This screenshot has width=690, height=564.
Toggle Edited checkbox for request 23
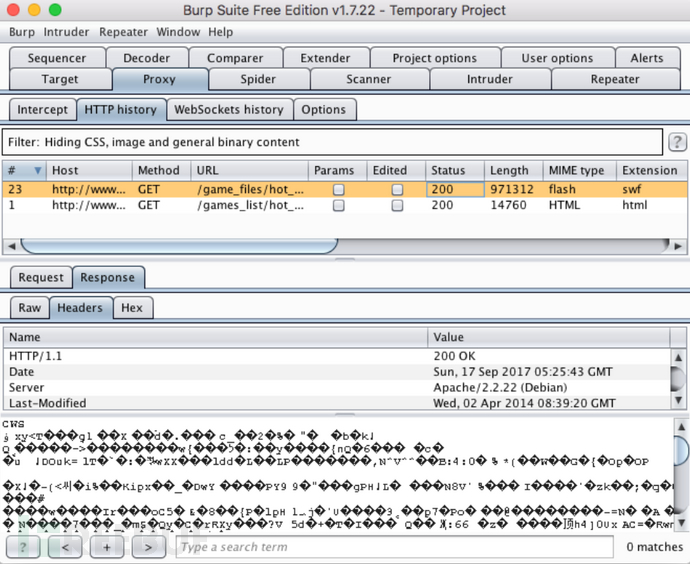397,190
